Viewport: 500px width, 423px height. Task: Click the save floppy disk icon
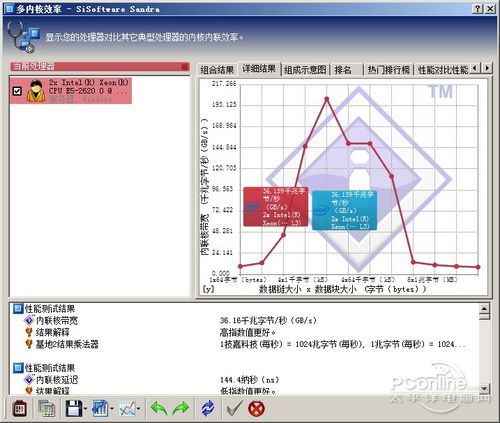point(74,408)
